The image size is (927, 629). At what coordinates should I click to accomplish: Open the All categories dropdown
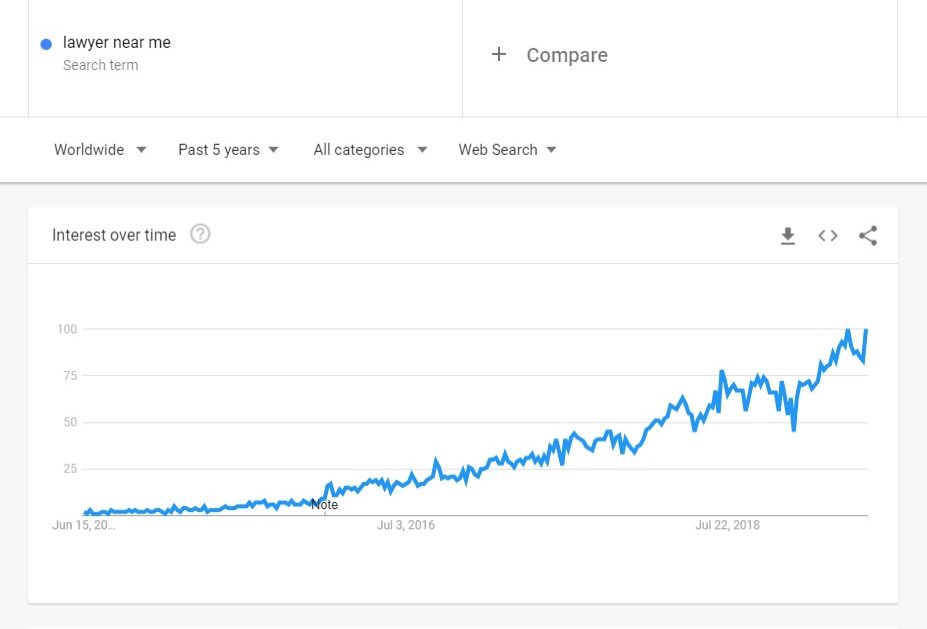coord(370,150)
